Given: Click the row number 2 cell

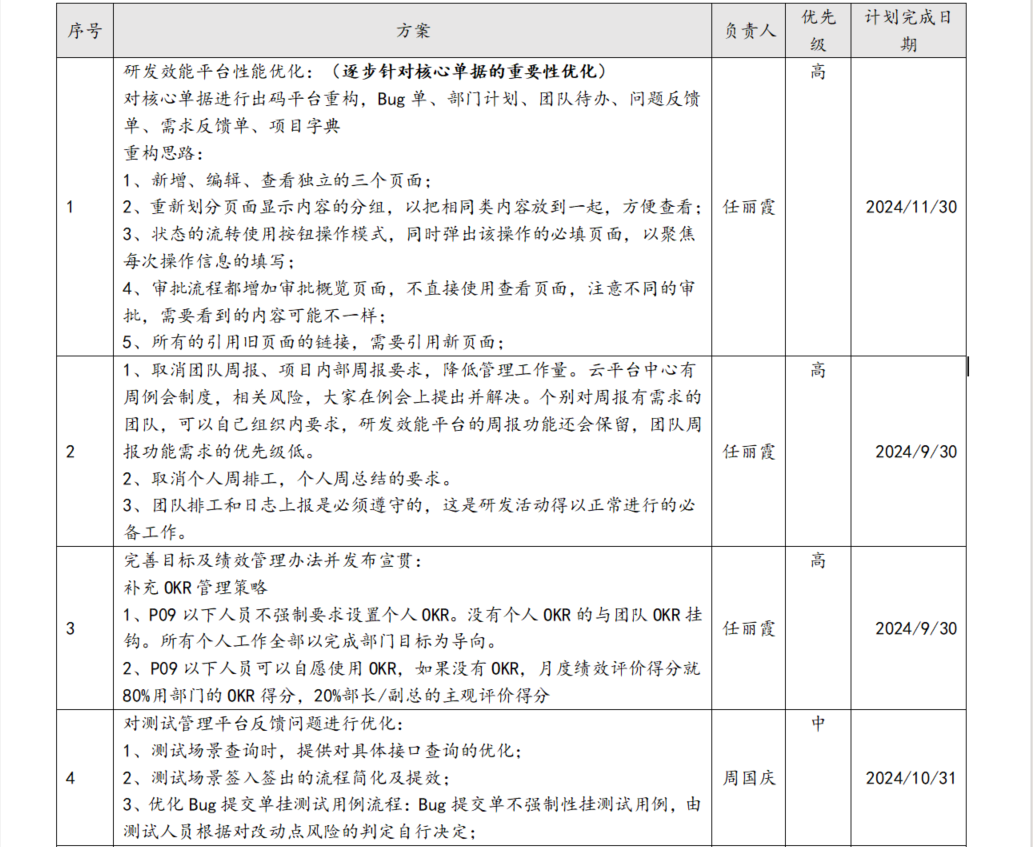Looking at the screenshot, I should tap(69, 451).
